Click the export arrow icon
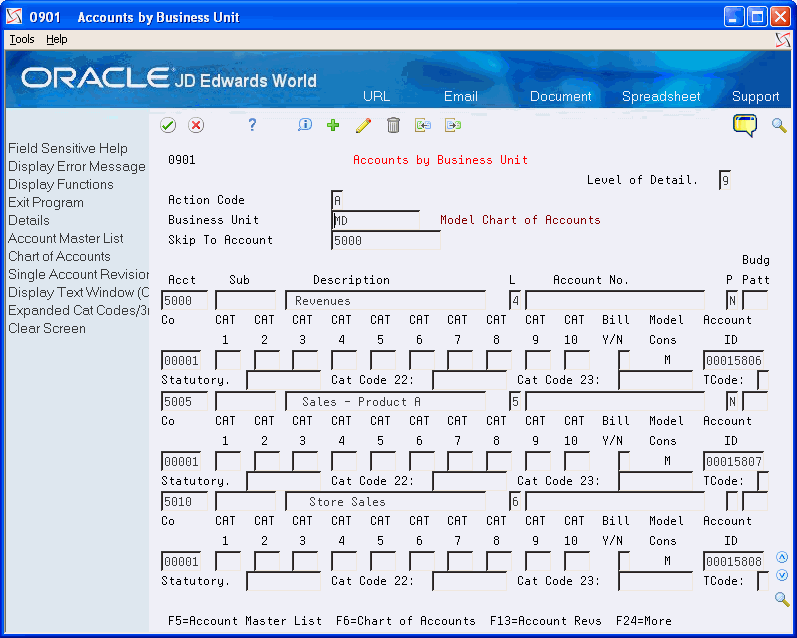 tap(452, 125)
